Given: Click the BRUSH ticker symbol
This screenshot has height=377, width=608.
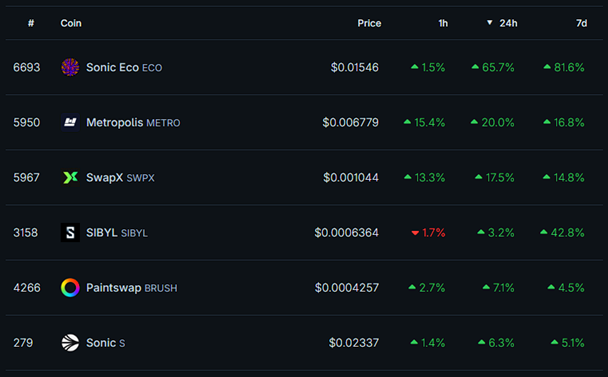Looking at the screenshot, I should click(161, 288).
